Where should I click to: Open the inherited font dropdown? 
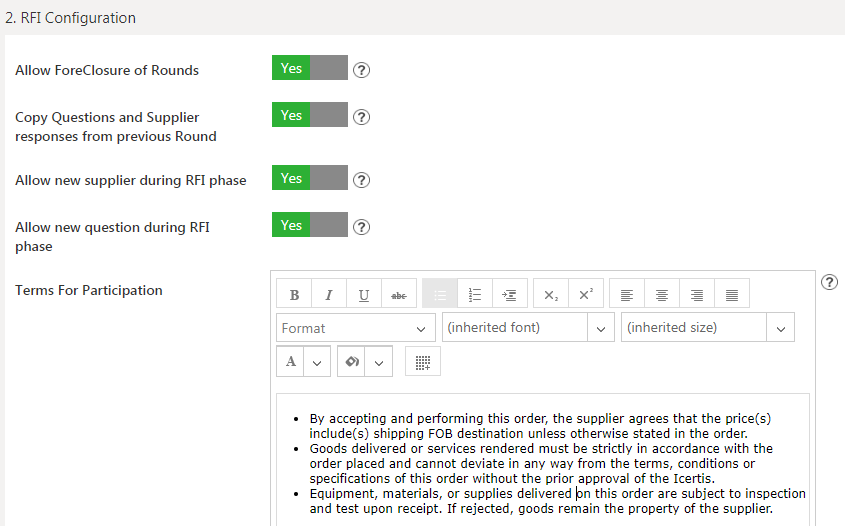click(x=528, y=328)
